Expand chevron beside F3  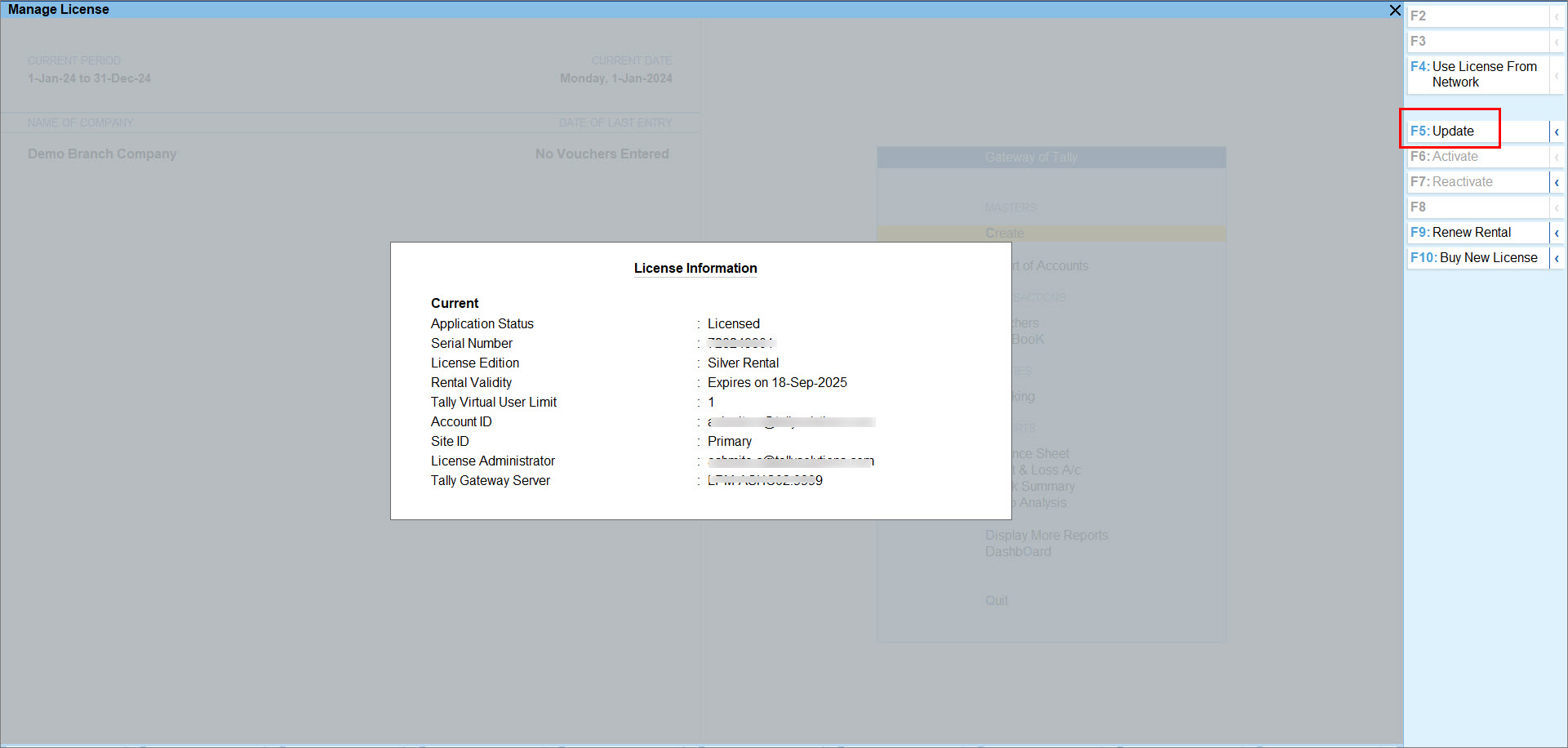1557,42
